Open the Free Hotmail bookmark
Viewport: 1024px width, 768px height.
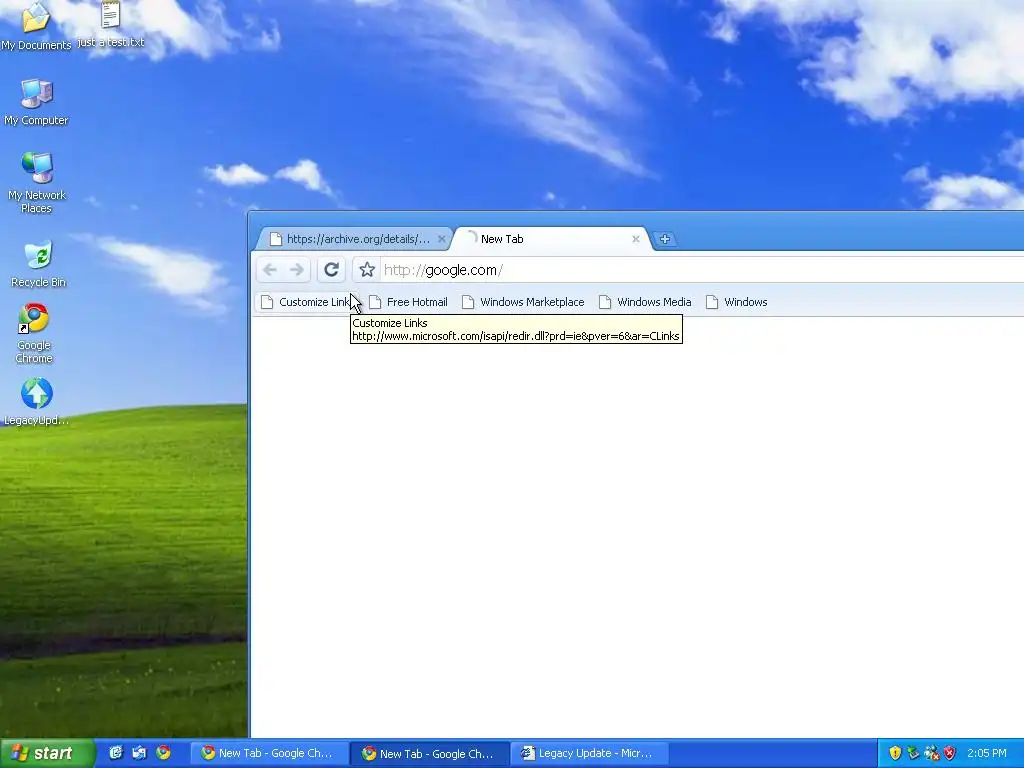pyautogui.click(x=409, y=302)
